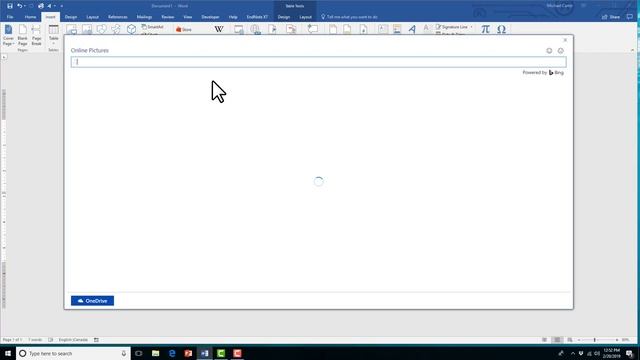Click the Online Pictures search field
Image resolution: width=640 pixels, height=360 pixels.
coord(318,62)
